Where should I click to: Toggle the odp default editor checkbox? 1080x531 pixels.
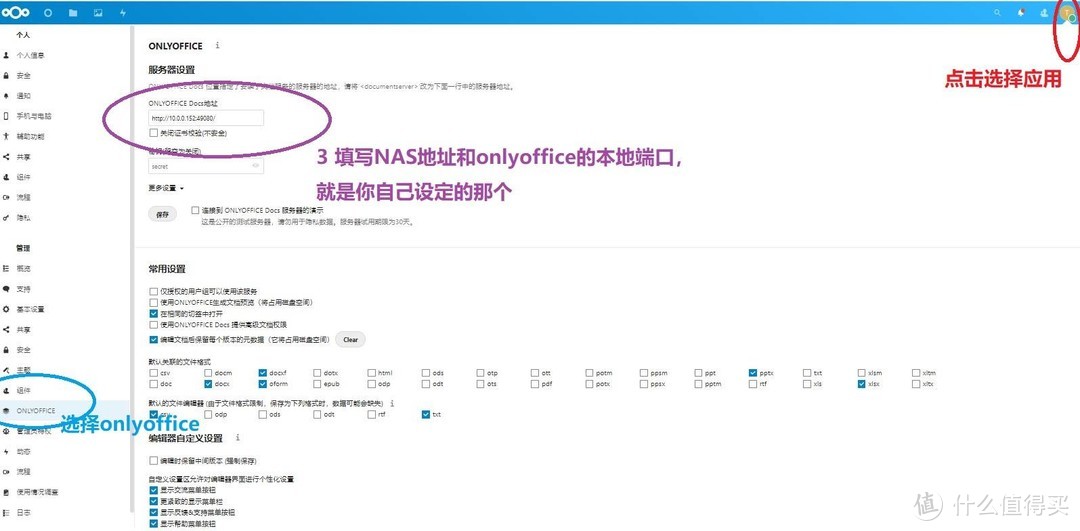click(x=208, y=415)
